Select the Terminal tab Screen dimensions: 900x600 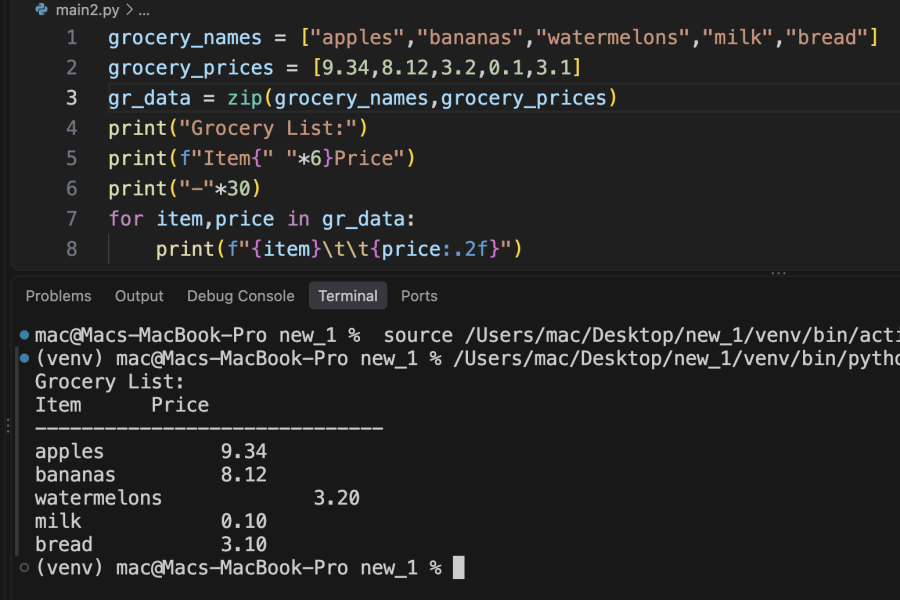pyautogui.click(x=348, y=296)
